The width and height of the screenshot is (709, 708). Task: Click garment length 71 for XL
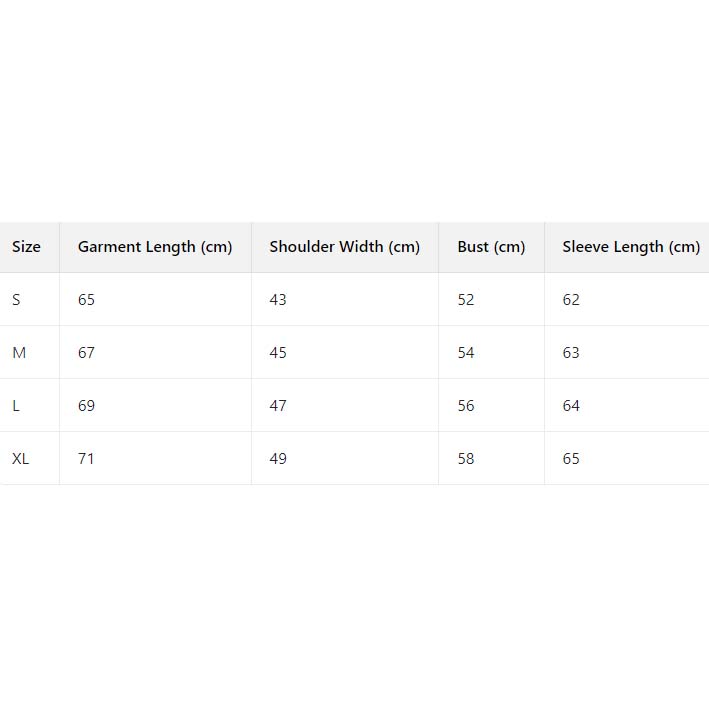coord(87,459)
